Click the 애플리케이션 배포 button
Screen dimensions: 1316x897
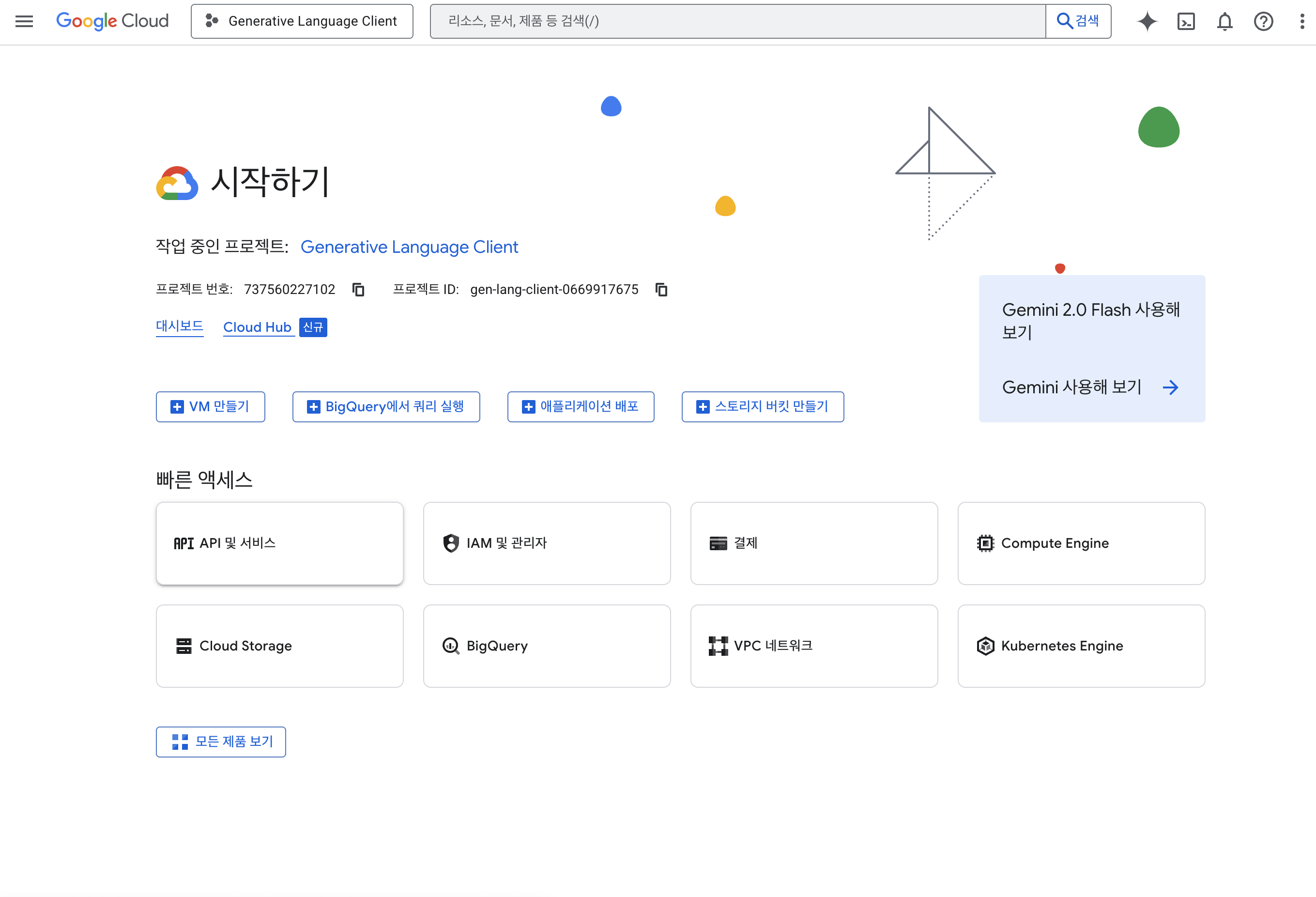[x=581, y=406]
